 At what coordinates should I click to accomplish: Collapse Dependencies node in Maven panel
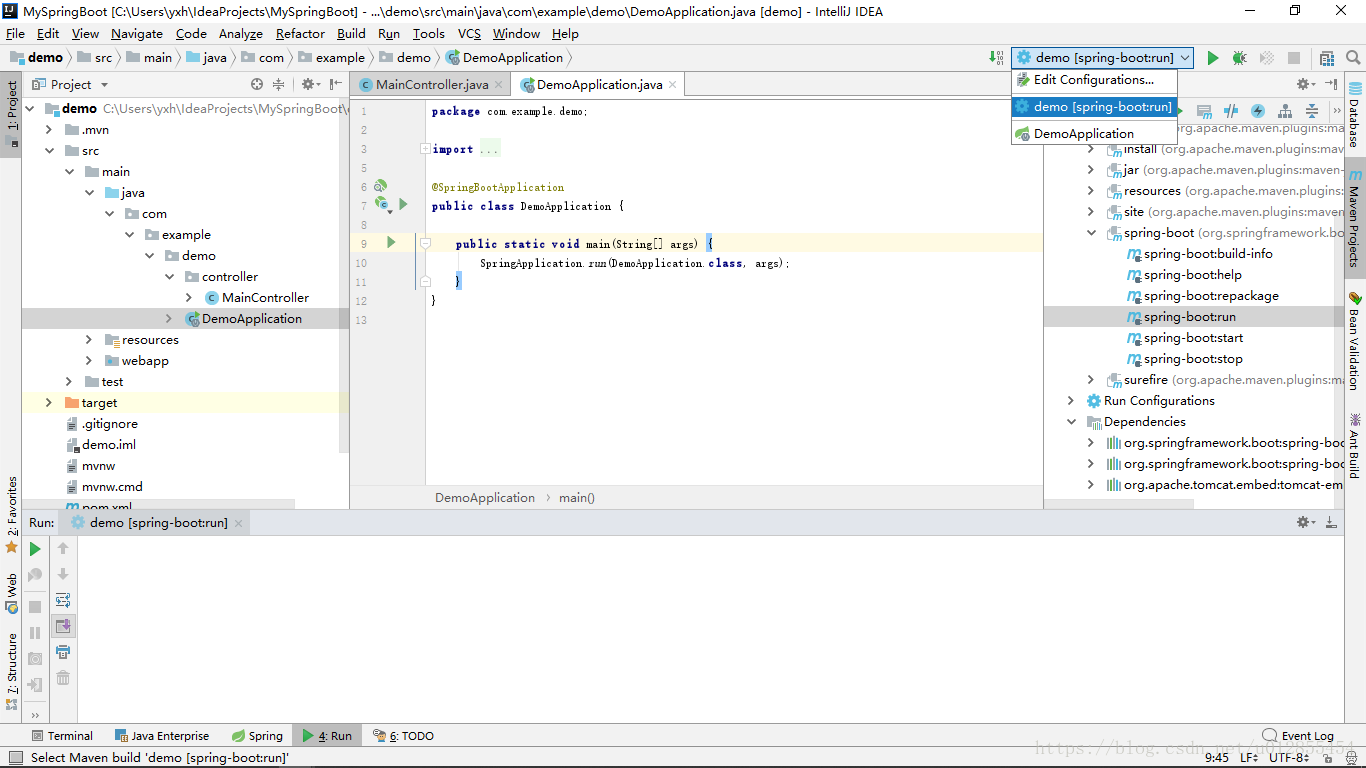(x=1071, y=422)
